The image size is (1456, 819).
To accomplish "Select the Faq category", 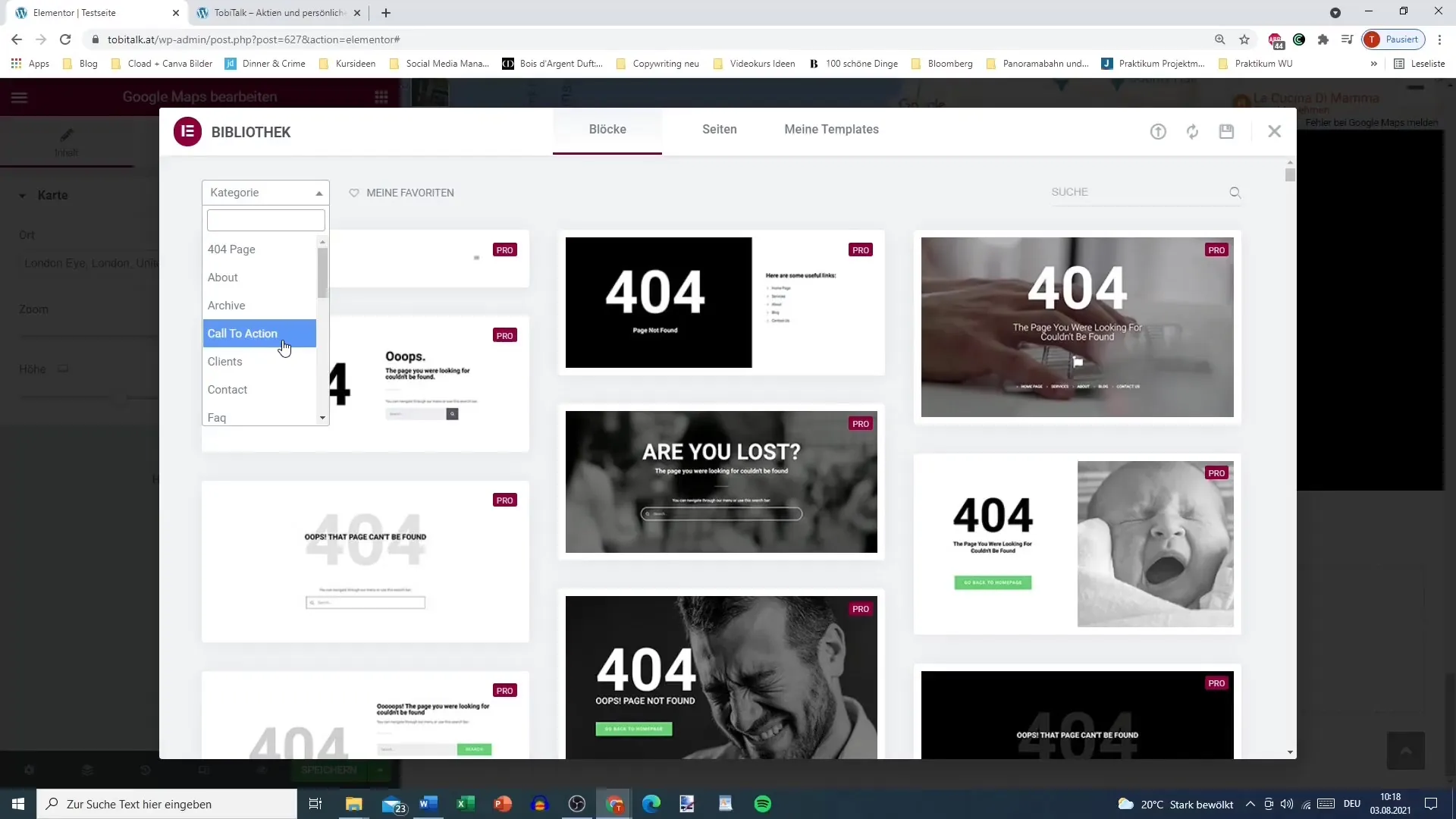I will (x=259, y=417).
